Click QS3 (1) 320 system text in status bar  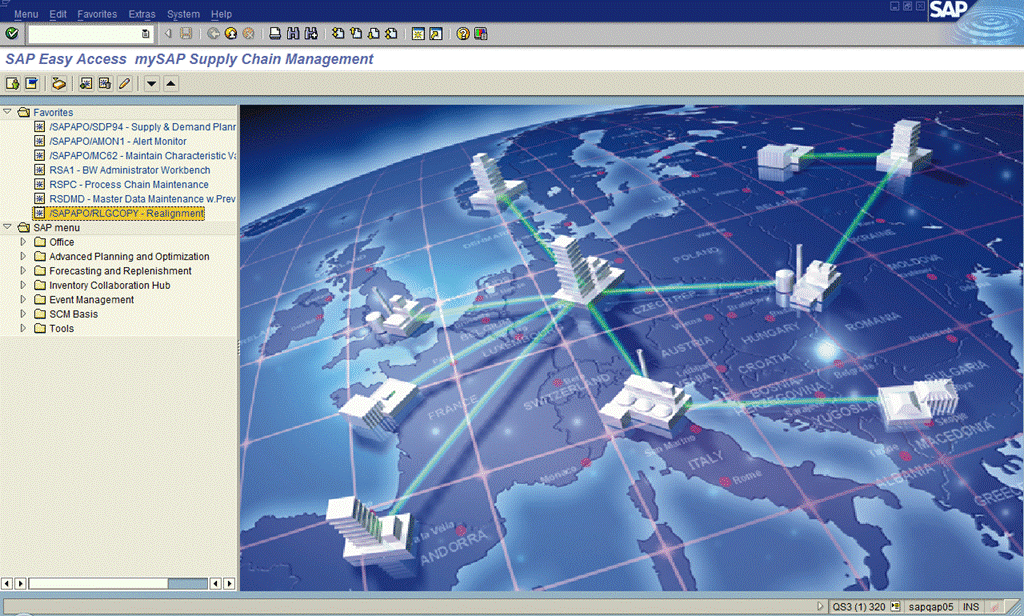pyautogui.click(x=859, y=607)
